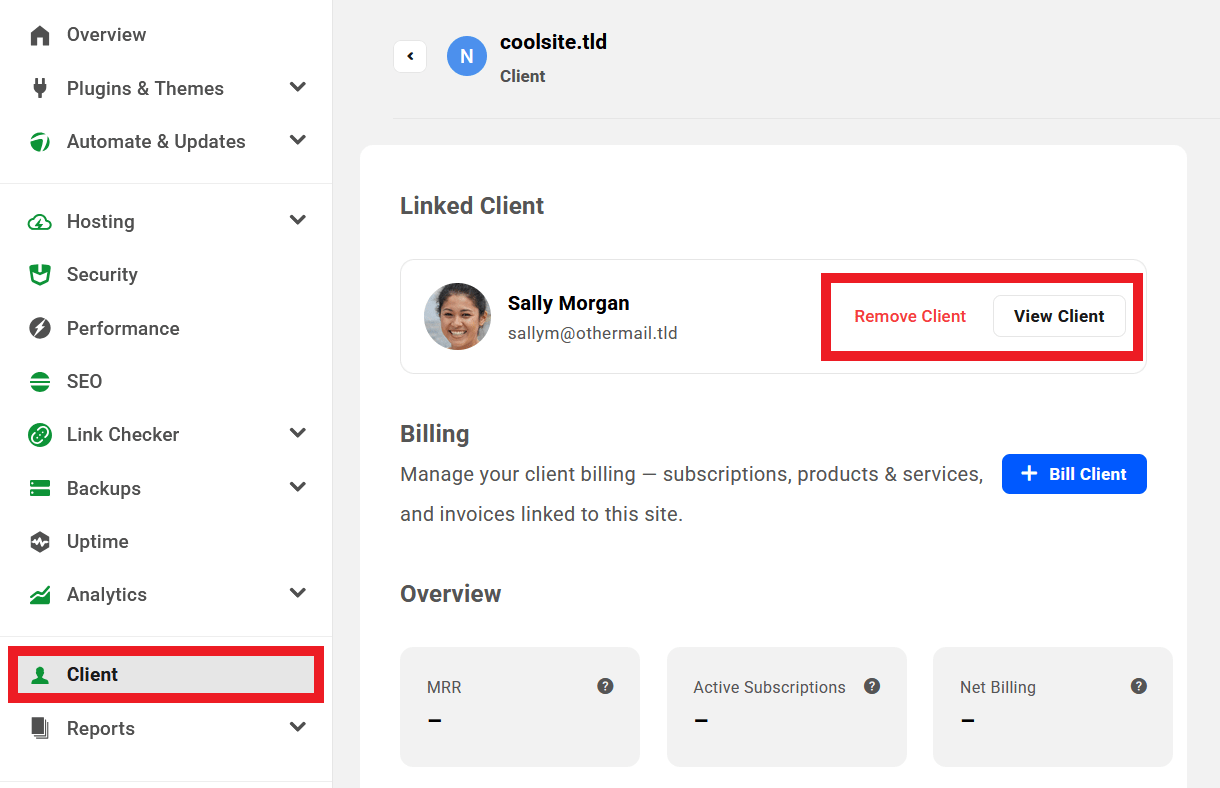Click the MRR help question mark
The width and height of the screenshot is (1220, 788).
(605, 686)
